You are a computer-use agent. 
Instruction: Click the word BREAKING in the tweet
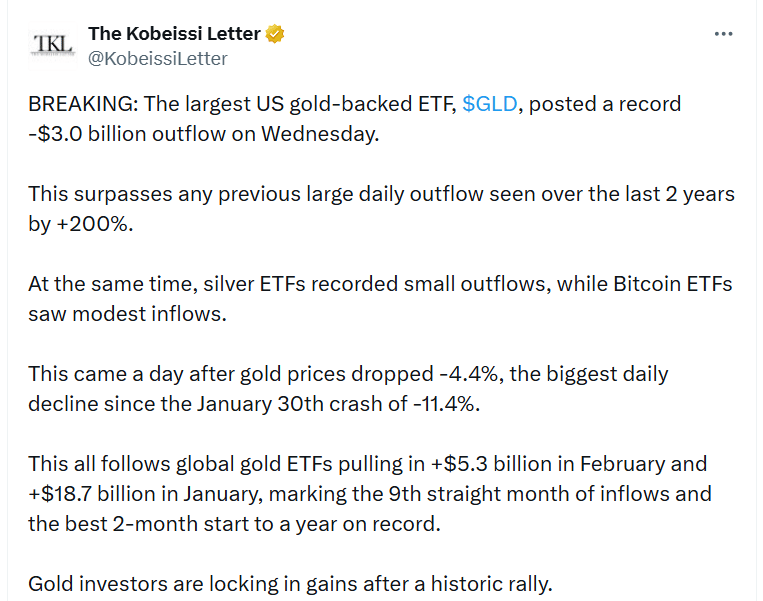point(77,105)
